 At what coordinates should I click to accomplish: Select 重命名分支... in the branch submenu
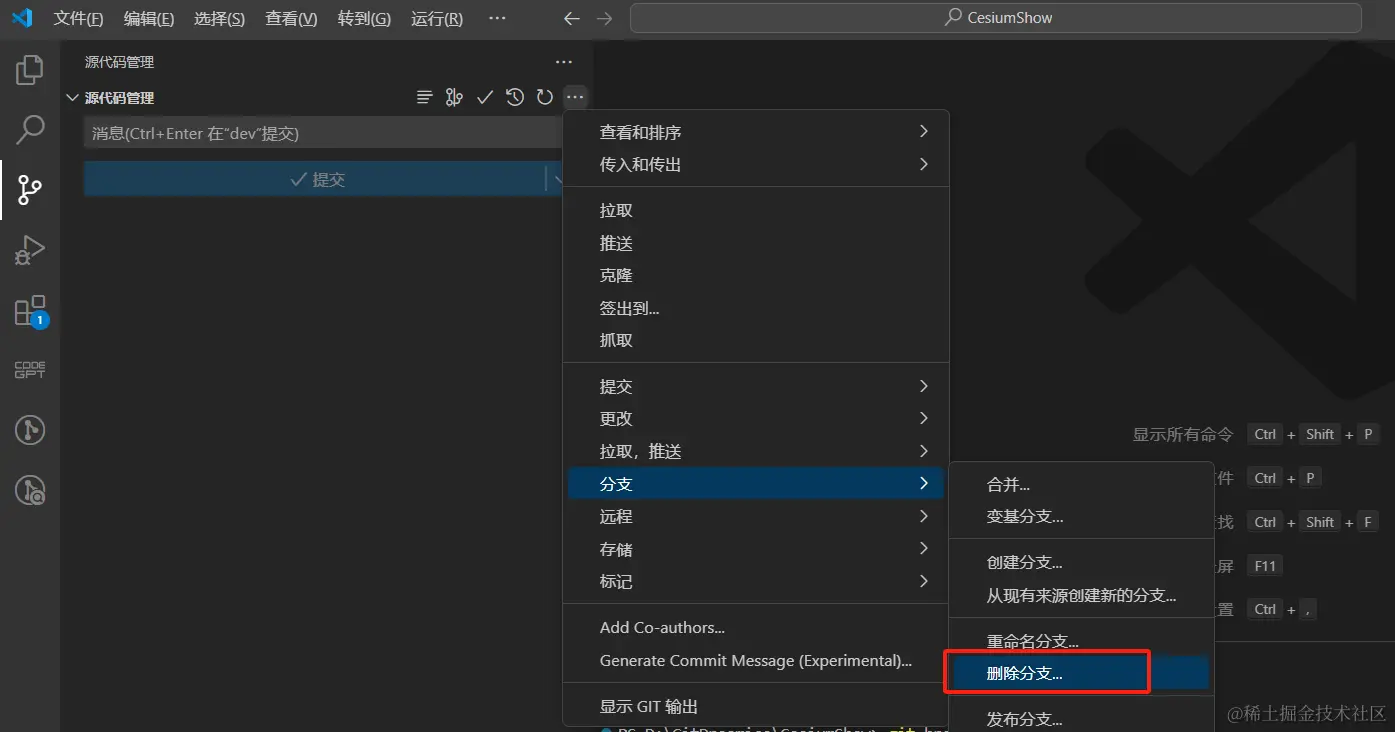1081,641
